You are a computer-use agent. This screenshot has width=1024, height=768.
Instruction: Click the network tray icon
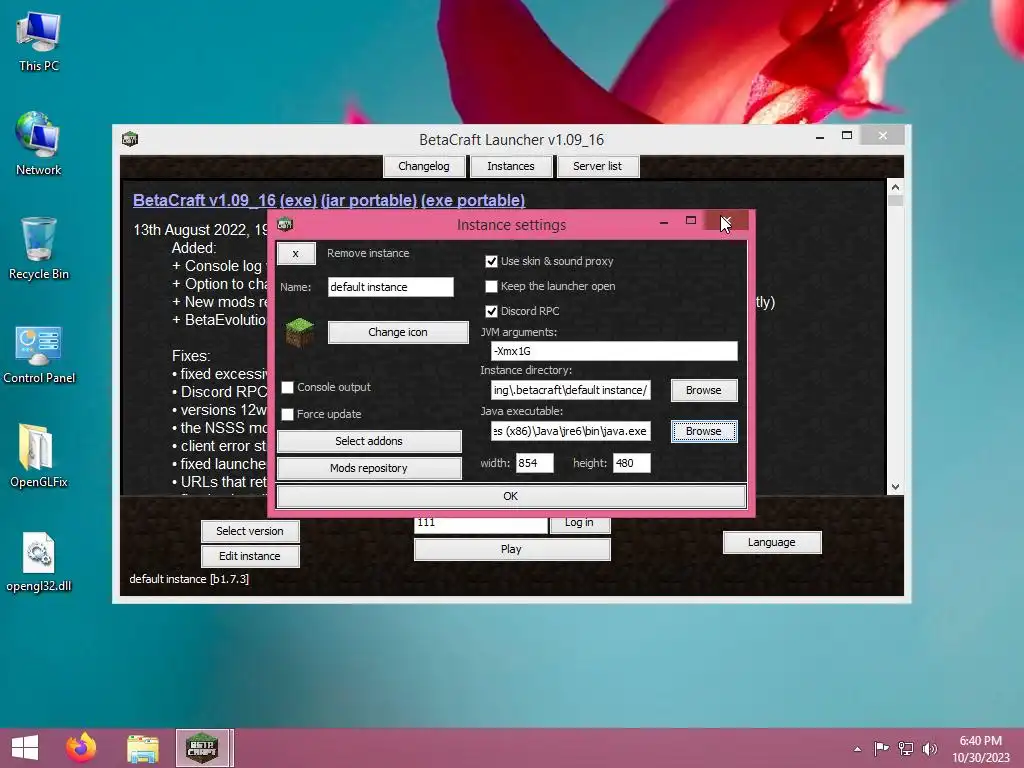pyautogui.click(x=906, y=749)
